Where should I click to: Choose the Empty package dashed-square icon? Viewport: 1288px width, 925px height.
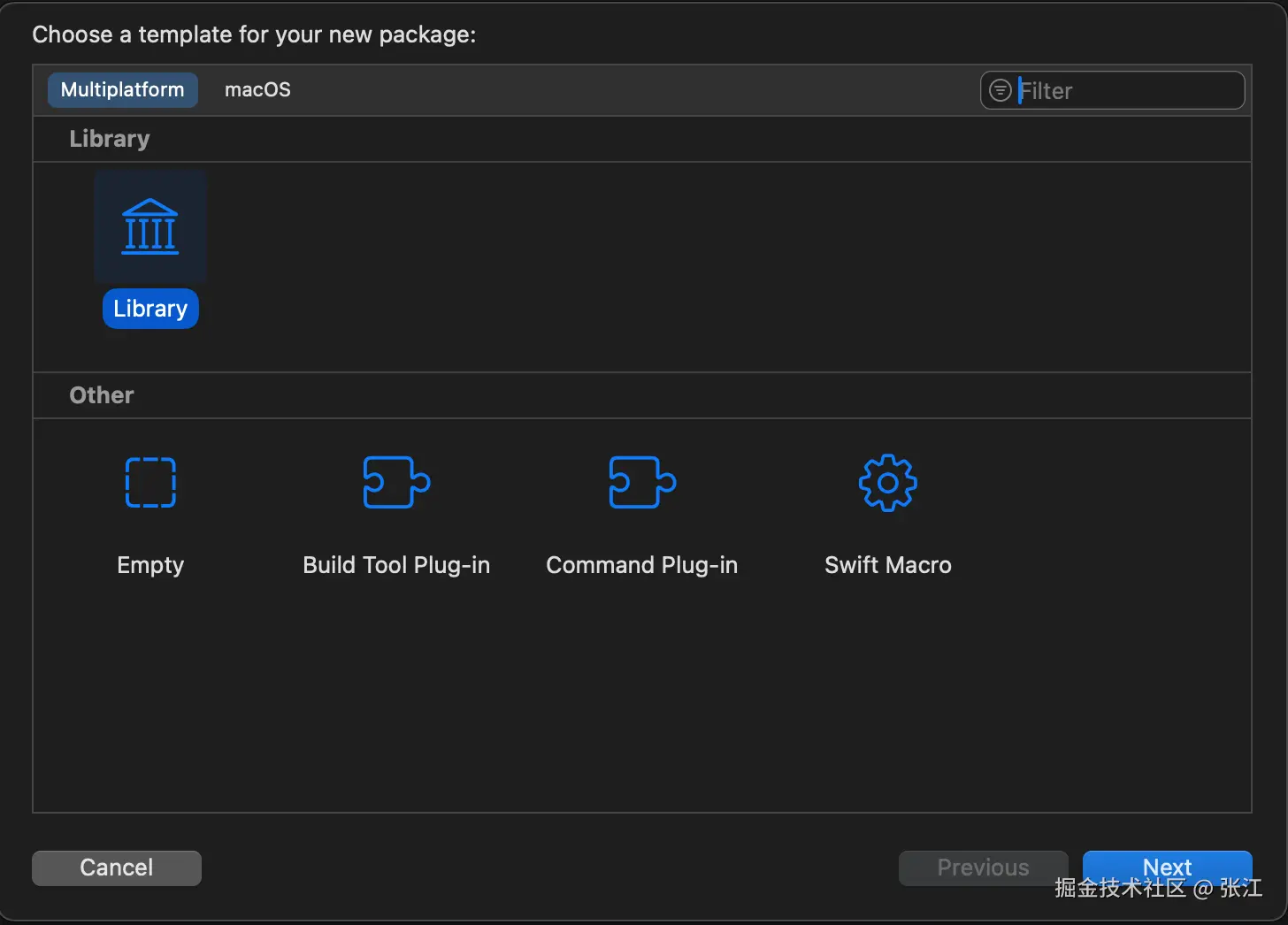click(x=150, y=483)
